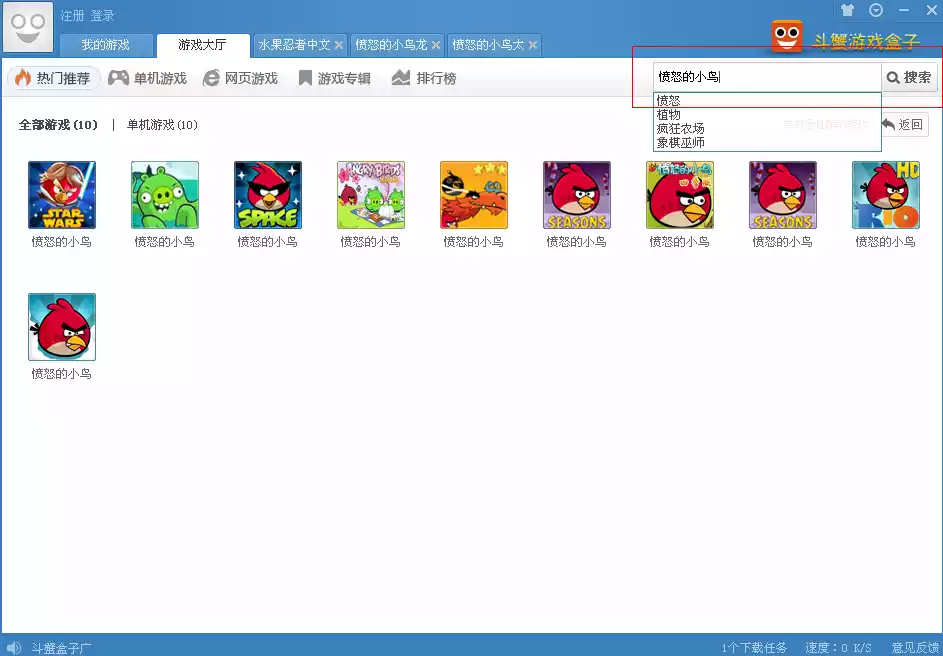943x656 pixels.
Task: Pick 象棋巫师 from the suggestion list
Action: pyautogui.click(x=681, y=143)
